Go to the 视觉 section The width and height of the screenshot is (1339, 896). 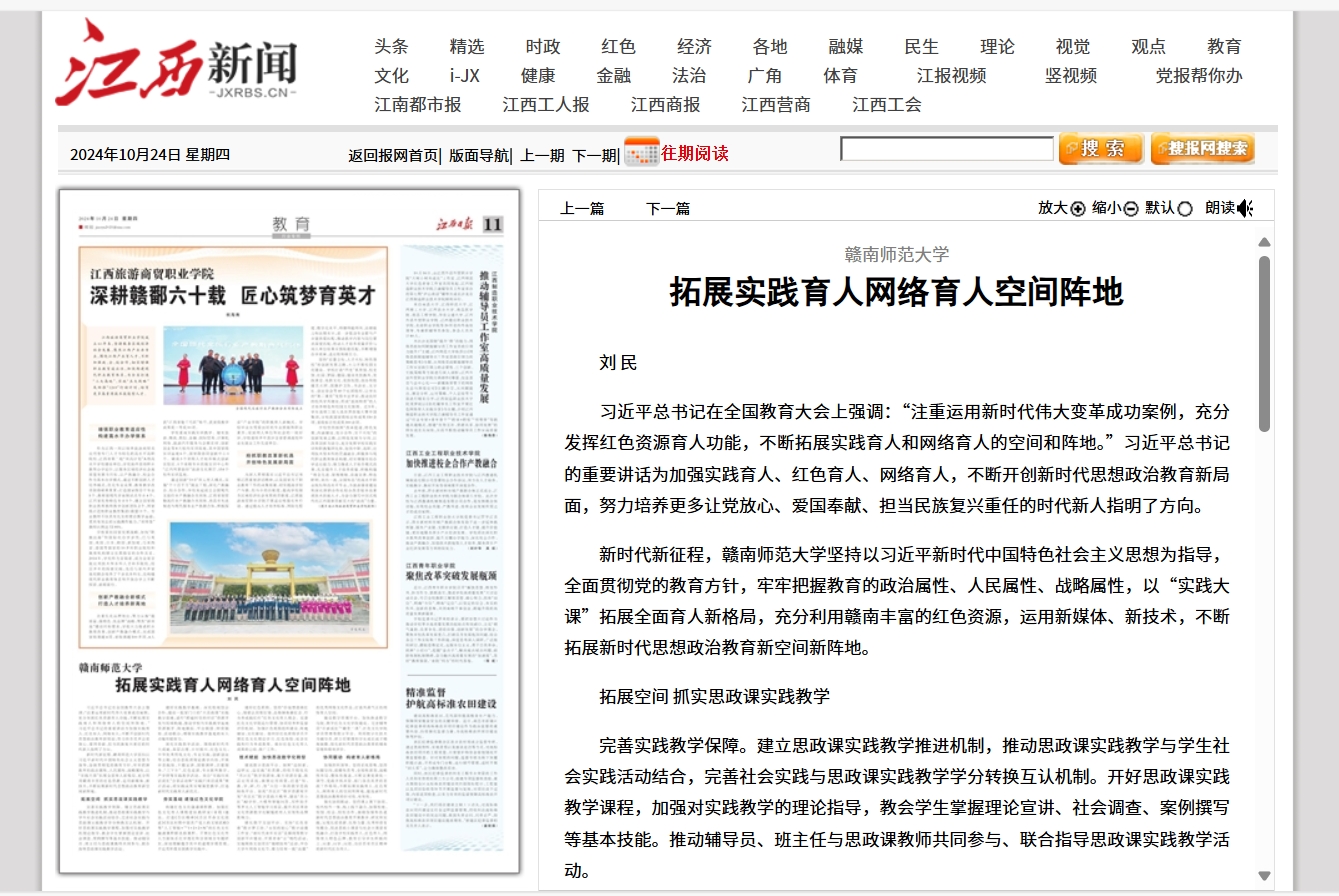(1073, 46)
